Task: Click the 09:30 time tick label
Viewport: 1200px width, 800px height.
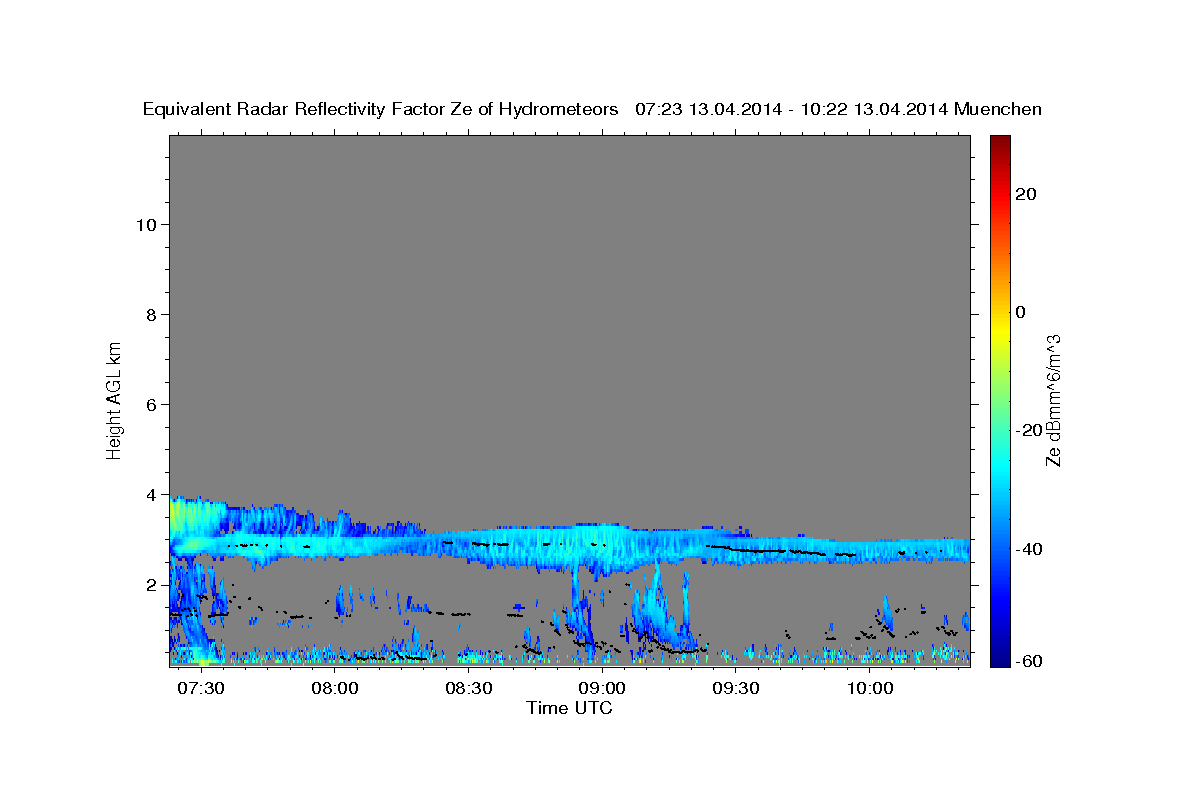Action: (736, 690)
